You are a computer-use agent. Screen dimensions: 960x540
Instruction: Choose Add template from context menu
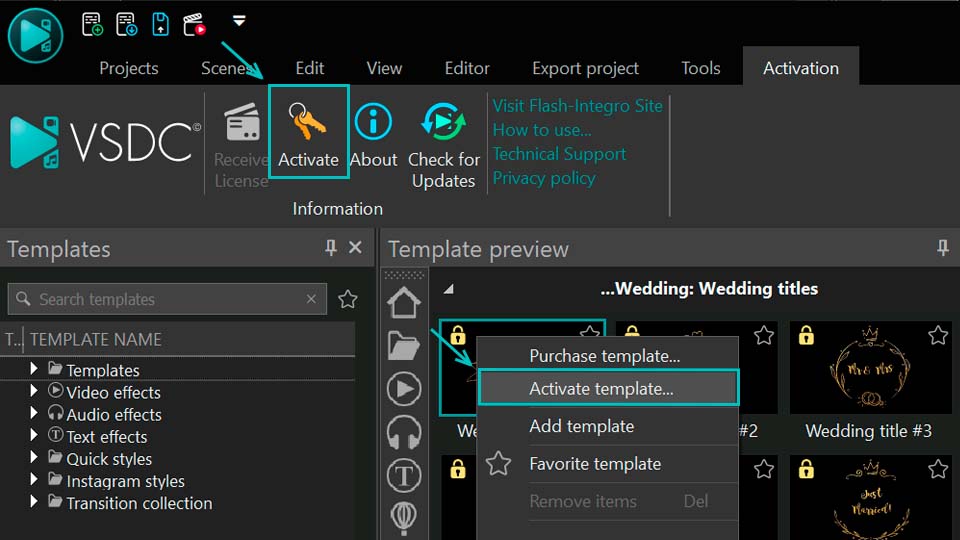coord(582,426)
